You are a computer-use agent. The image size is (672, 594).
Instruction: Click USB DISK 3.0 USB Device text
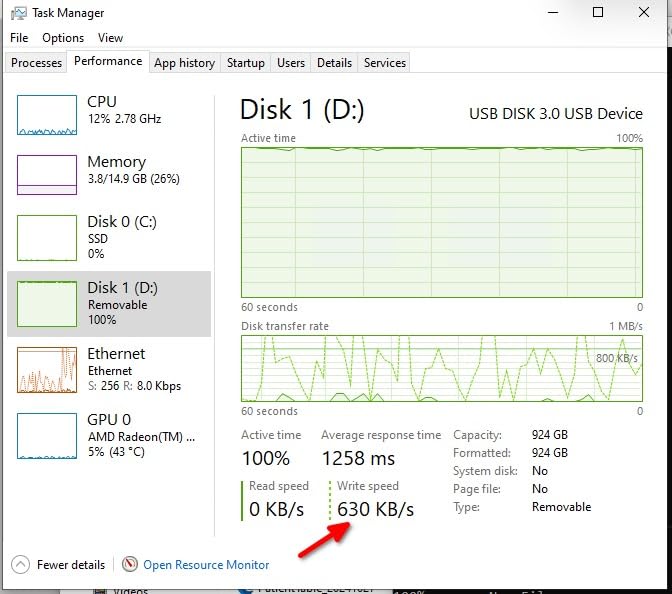[x=556, y=114]
